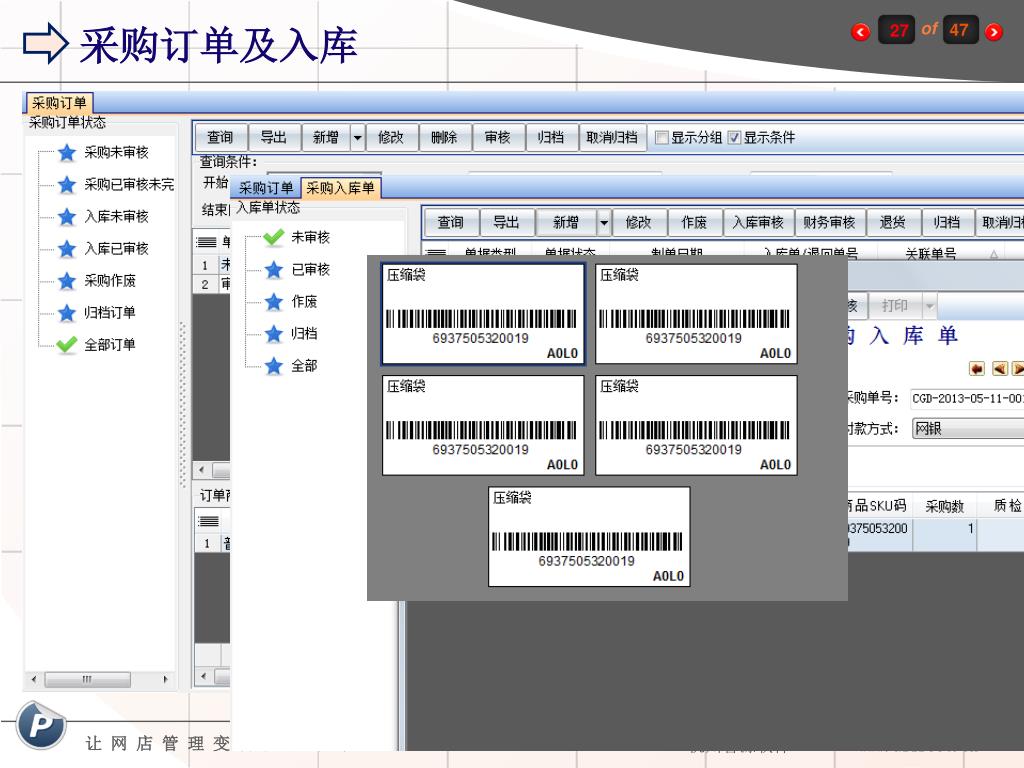Click 归档 button in receipt toolbar
The width and height of the screenshot is (1024, 768).
click(947, 223)
